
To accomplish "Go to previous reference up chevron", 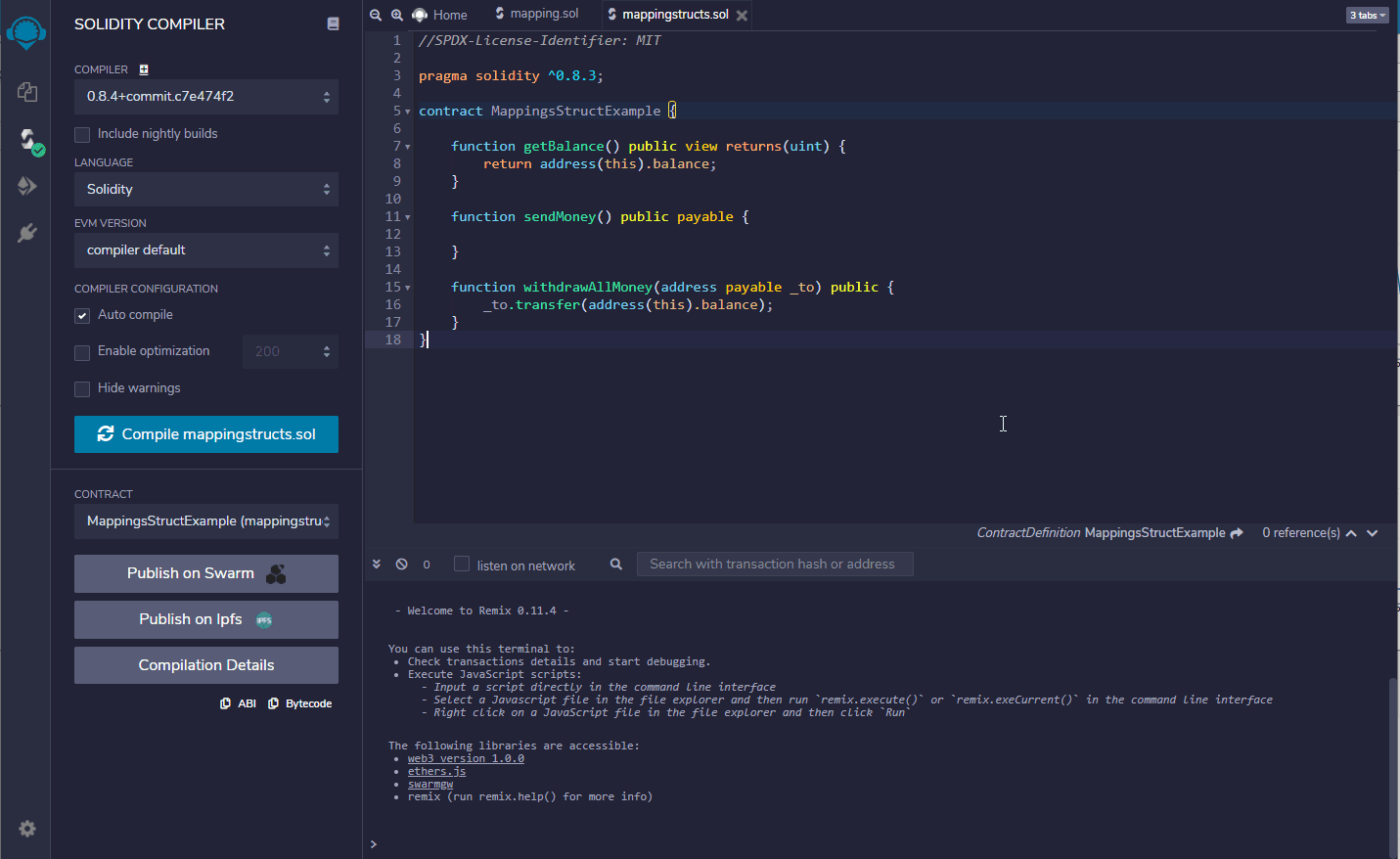I will pyautogui.click(x=1351, y=533).
